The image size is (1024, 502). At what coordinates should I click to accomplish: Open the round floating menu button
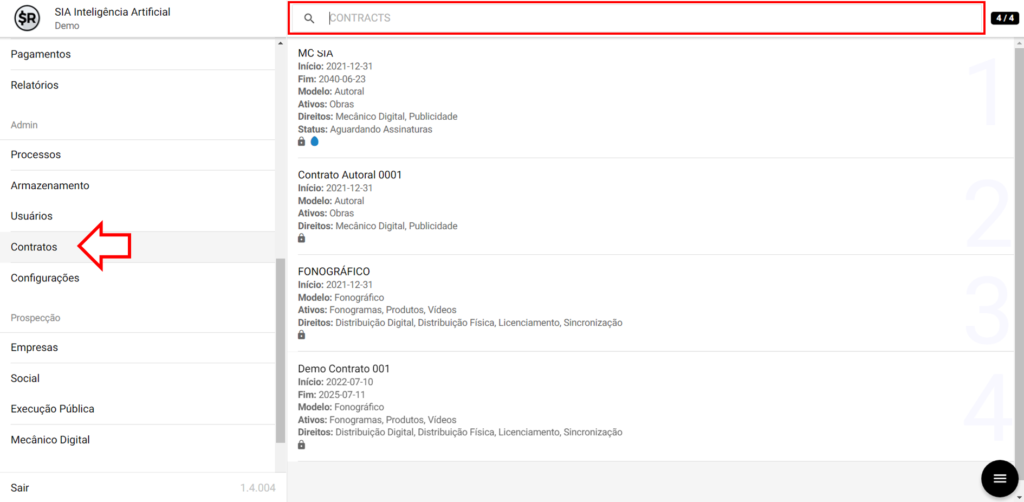998,478
